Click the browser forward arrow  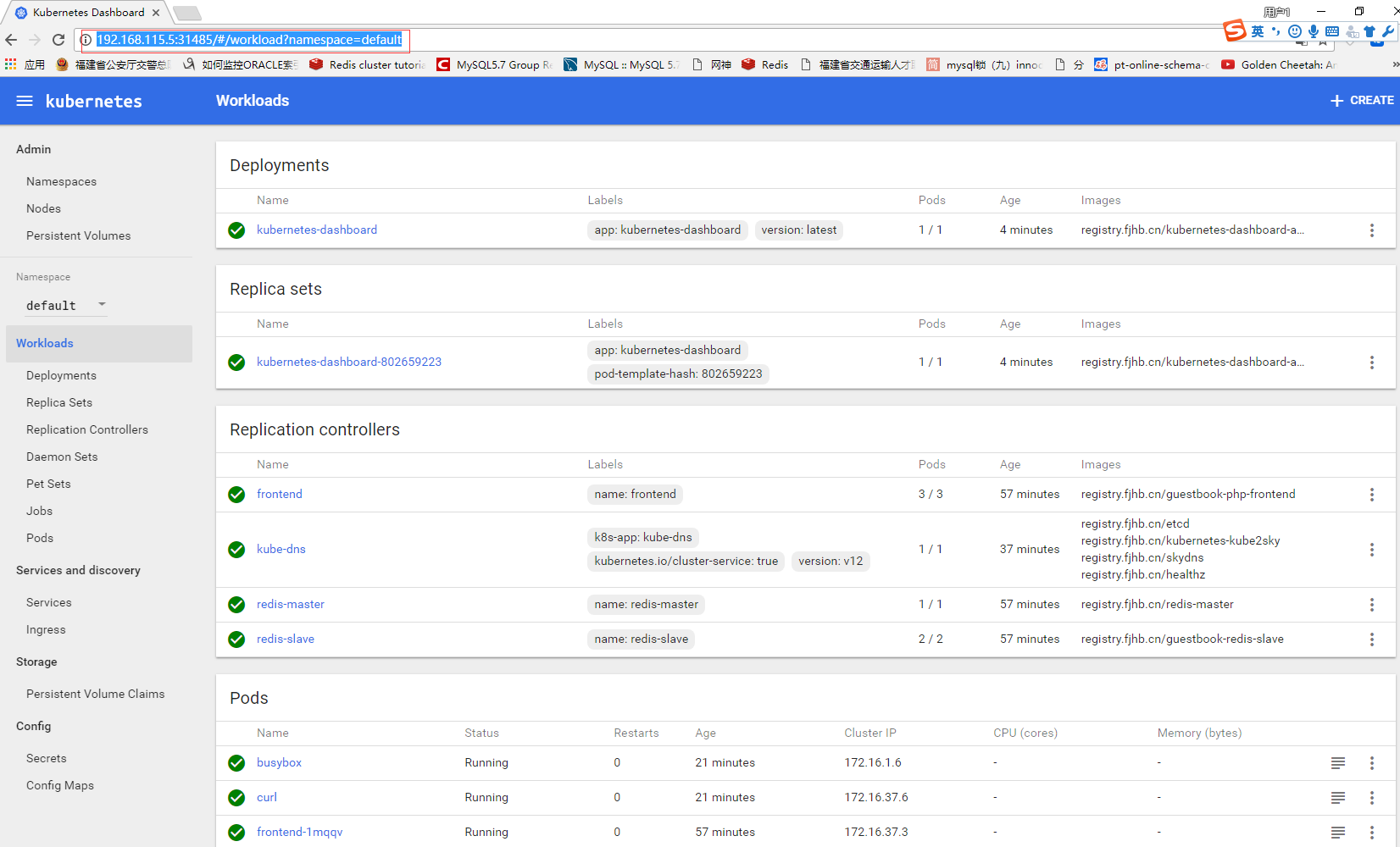pyautogui.click(x=35, y=40)
